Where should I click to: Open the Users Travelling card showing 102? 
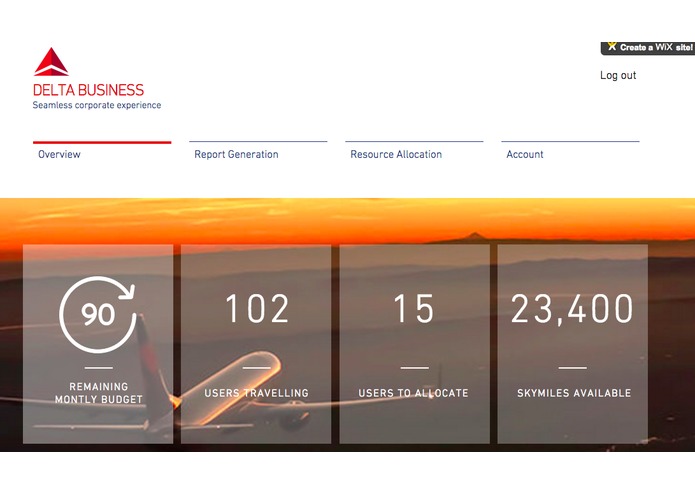pyautogui.click(x=256, y=344)
